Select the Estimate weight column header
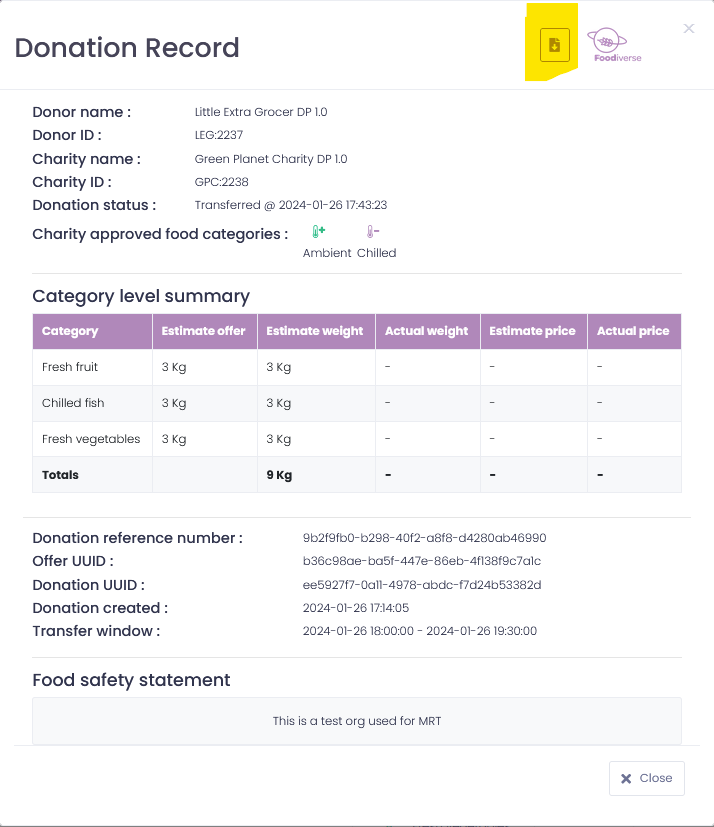 point(316,331)
